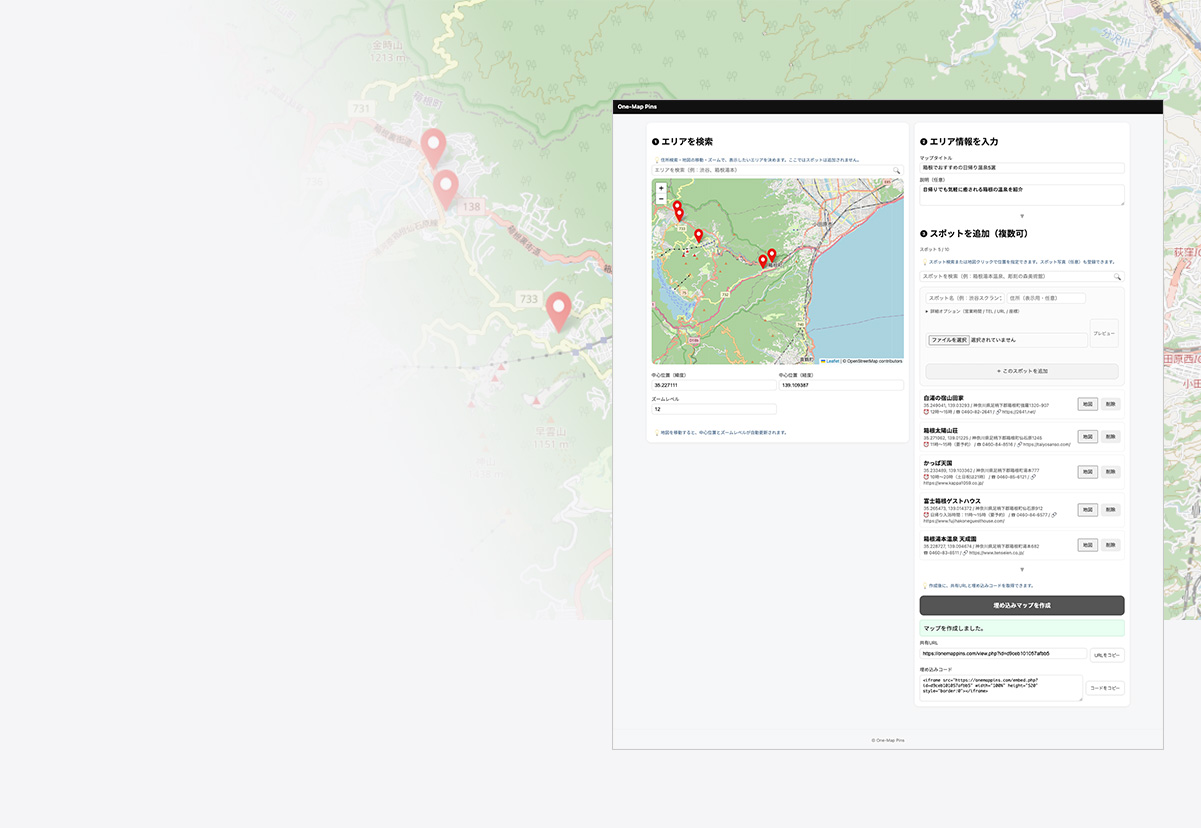
Task: Show 箱根太陽山荘 on map via 地図 button
Action: [x=1087, y=437]
